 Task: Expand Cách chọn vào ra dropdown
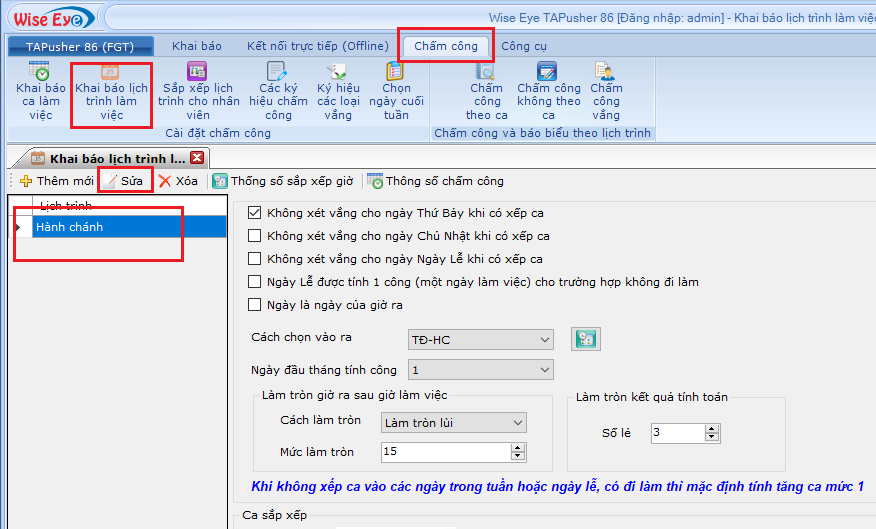[542, 340]
